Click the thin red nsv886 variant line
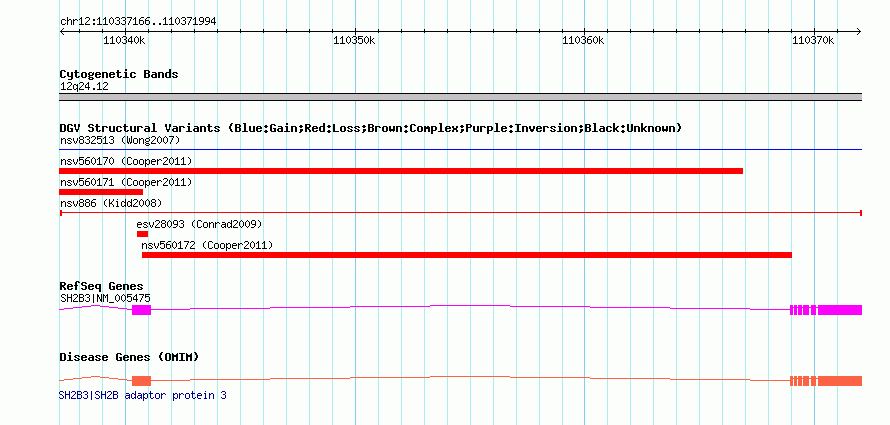890x425 pixels. point(460,213)
